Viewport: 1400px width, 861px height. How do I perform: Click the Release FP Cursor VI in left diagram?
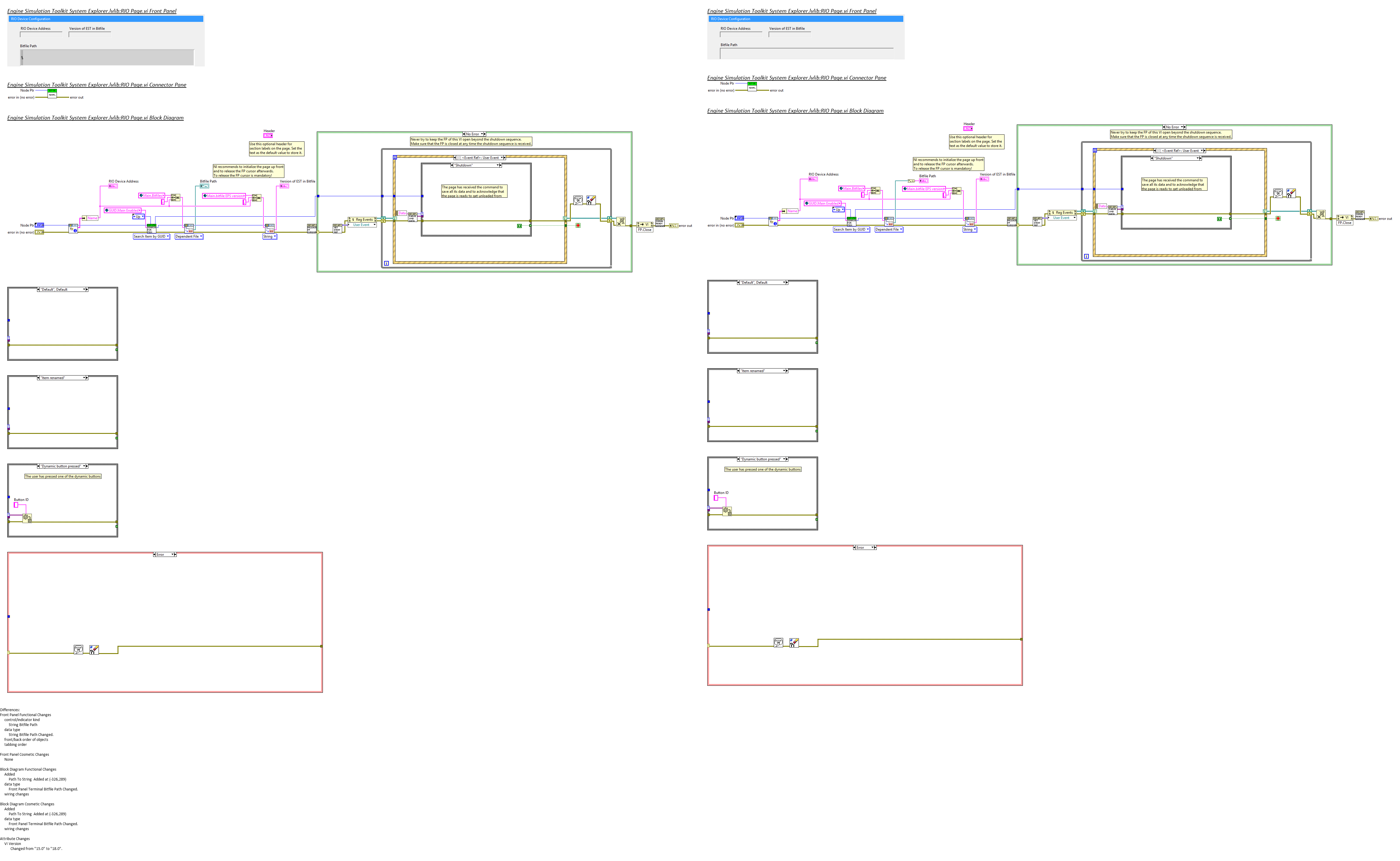(x=311, y=228)
